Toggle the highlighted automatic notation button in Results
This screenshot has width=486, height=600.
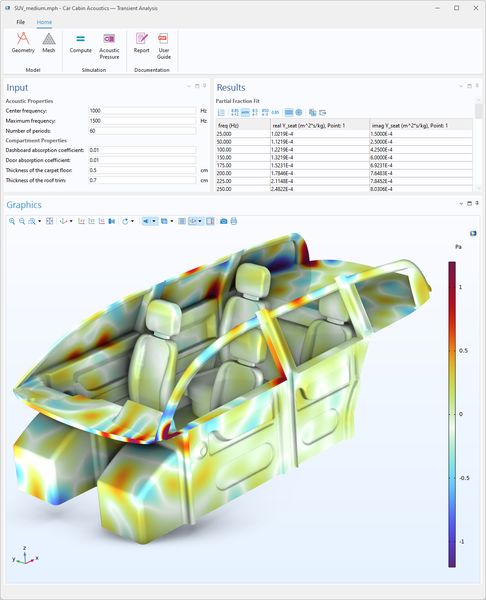pos(245,112)
